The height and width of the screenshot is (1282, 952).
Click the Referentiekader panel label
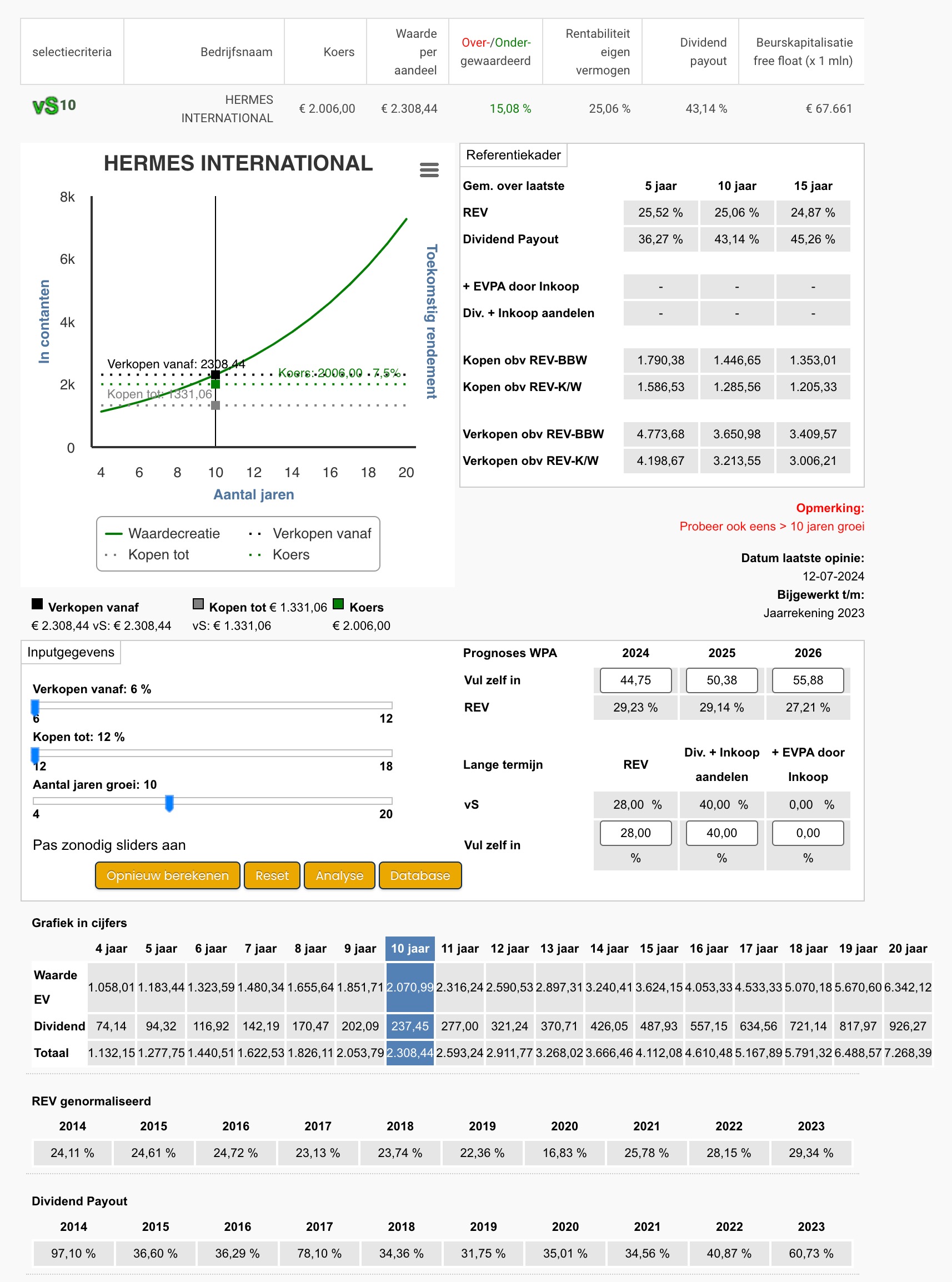click(513, 155)
